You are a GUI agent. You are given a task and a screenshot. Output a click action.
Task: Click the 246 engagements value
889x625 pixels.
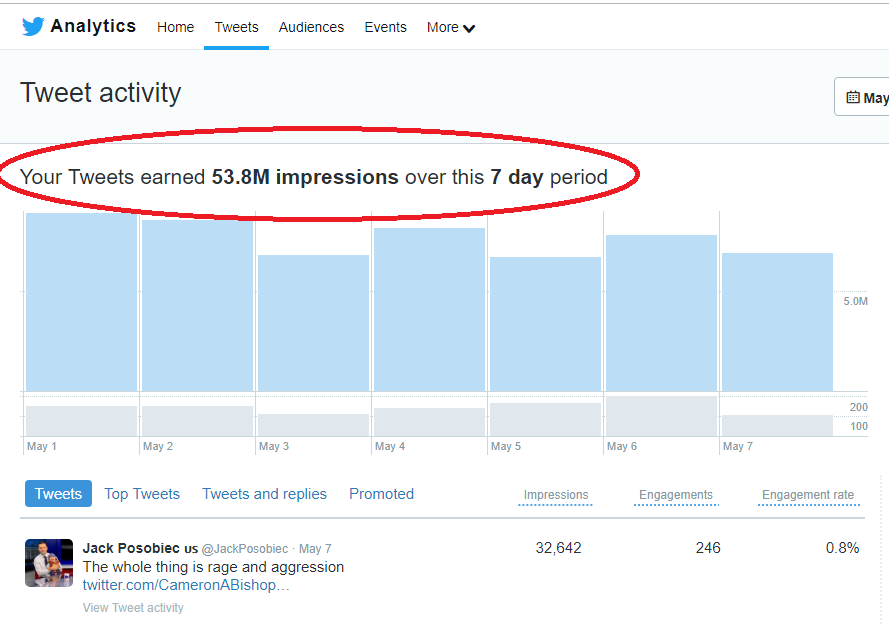click(x=708, y=548)
